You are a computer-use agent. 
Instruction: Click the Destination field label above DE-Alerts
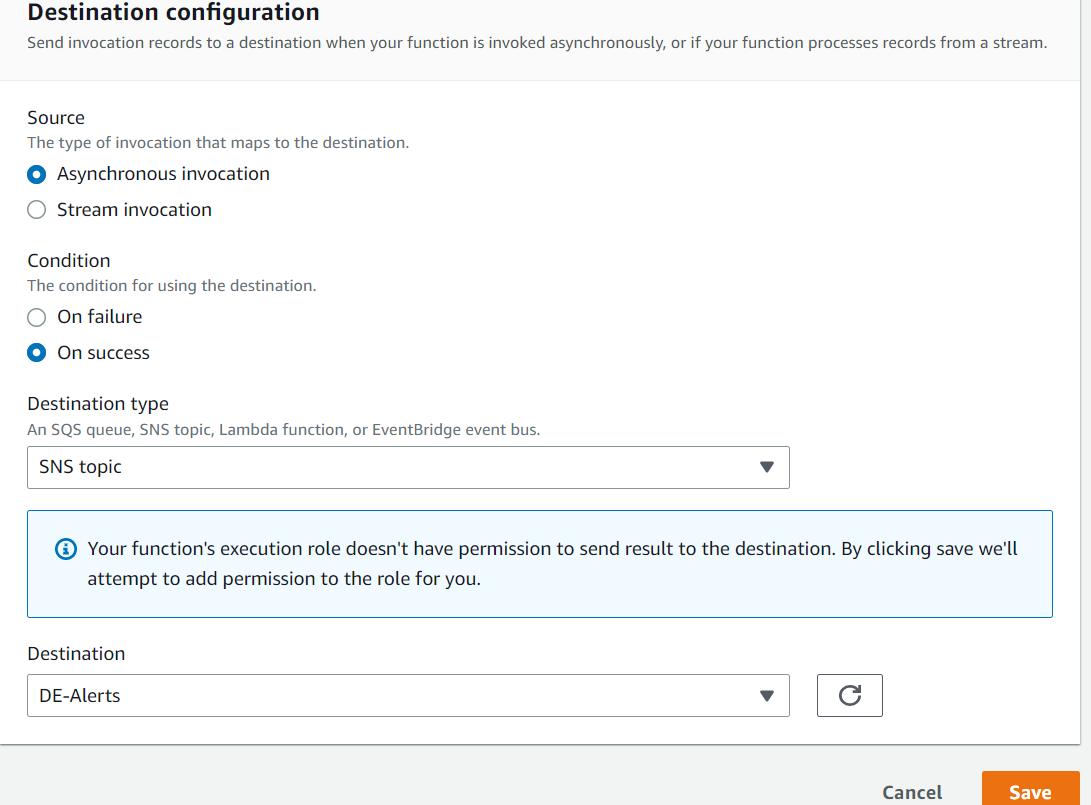76,654
